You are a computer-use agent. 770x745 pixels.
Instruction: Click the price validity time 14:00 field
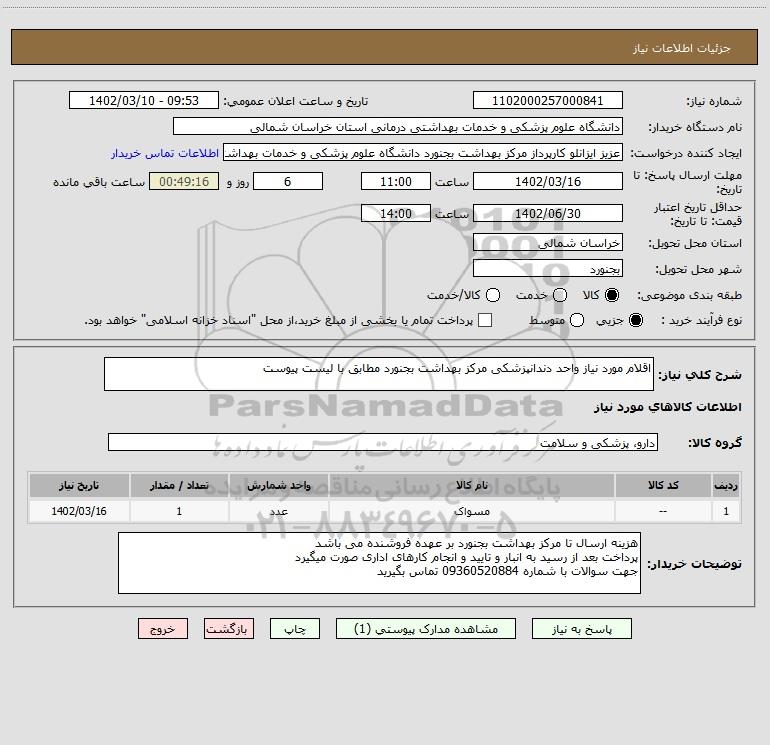(x=396, y=213)
